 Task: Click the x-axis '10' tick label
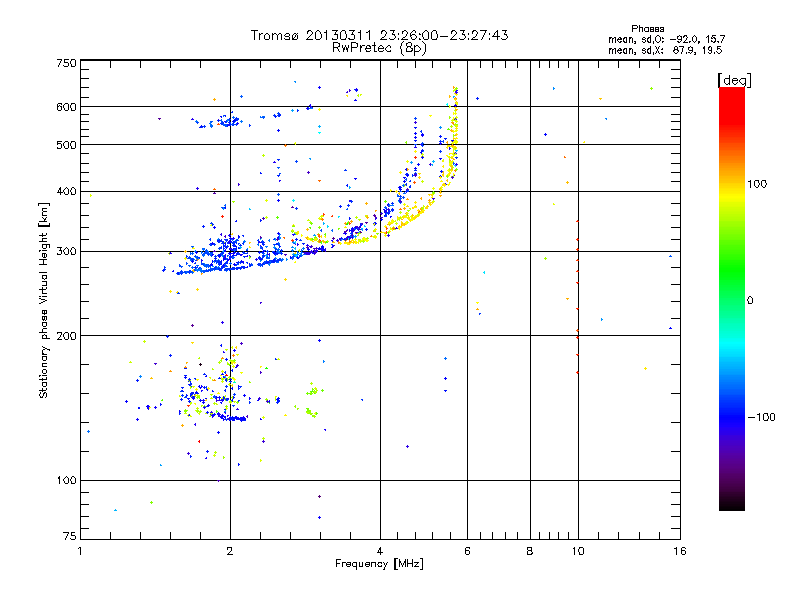(x=578, y=551)
